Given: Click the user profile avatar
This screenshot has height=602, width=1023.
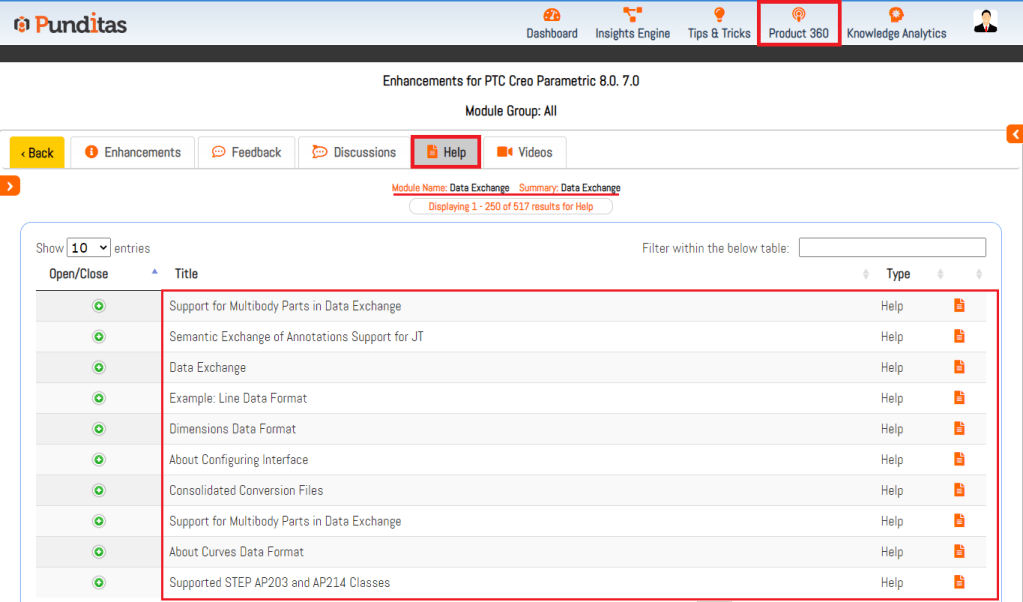Looking at the screenshot, I should pyautogui.click(x=985, y=21).
